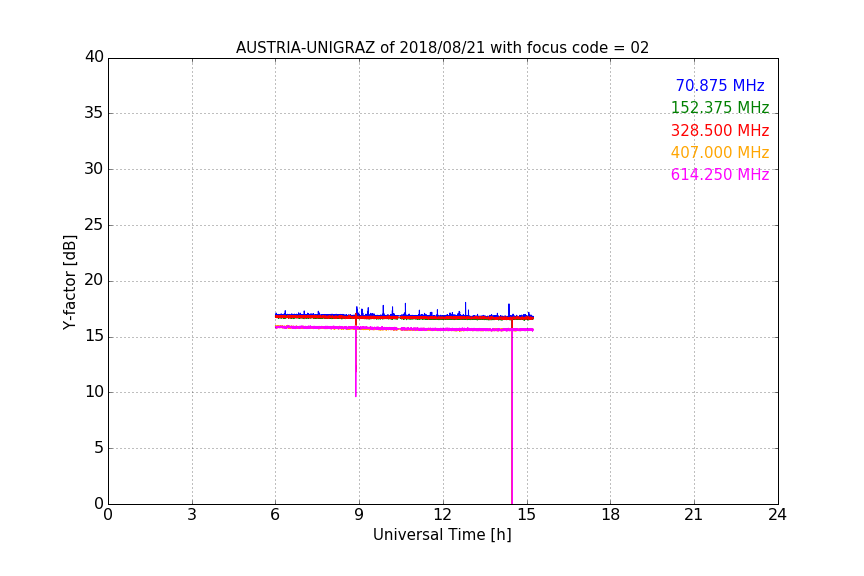Click the 152.375 MHz legend label
The width and height of the screenshot is (864, 576).
tap(720, 107)
